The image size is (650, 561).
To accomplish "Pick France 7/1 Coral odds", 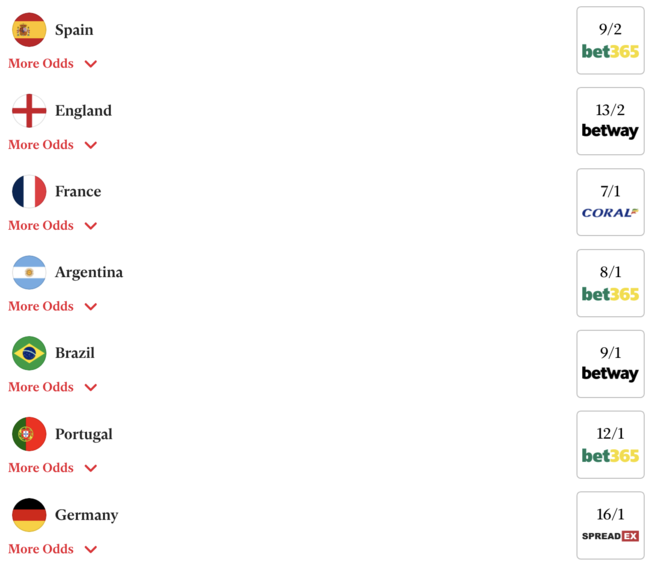I will coord(610,202).
